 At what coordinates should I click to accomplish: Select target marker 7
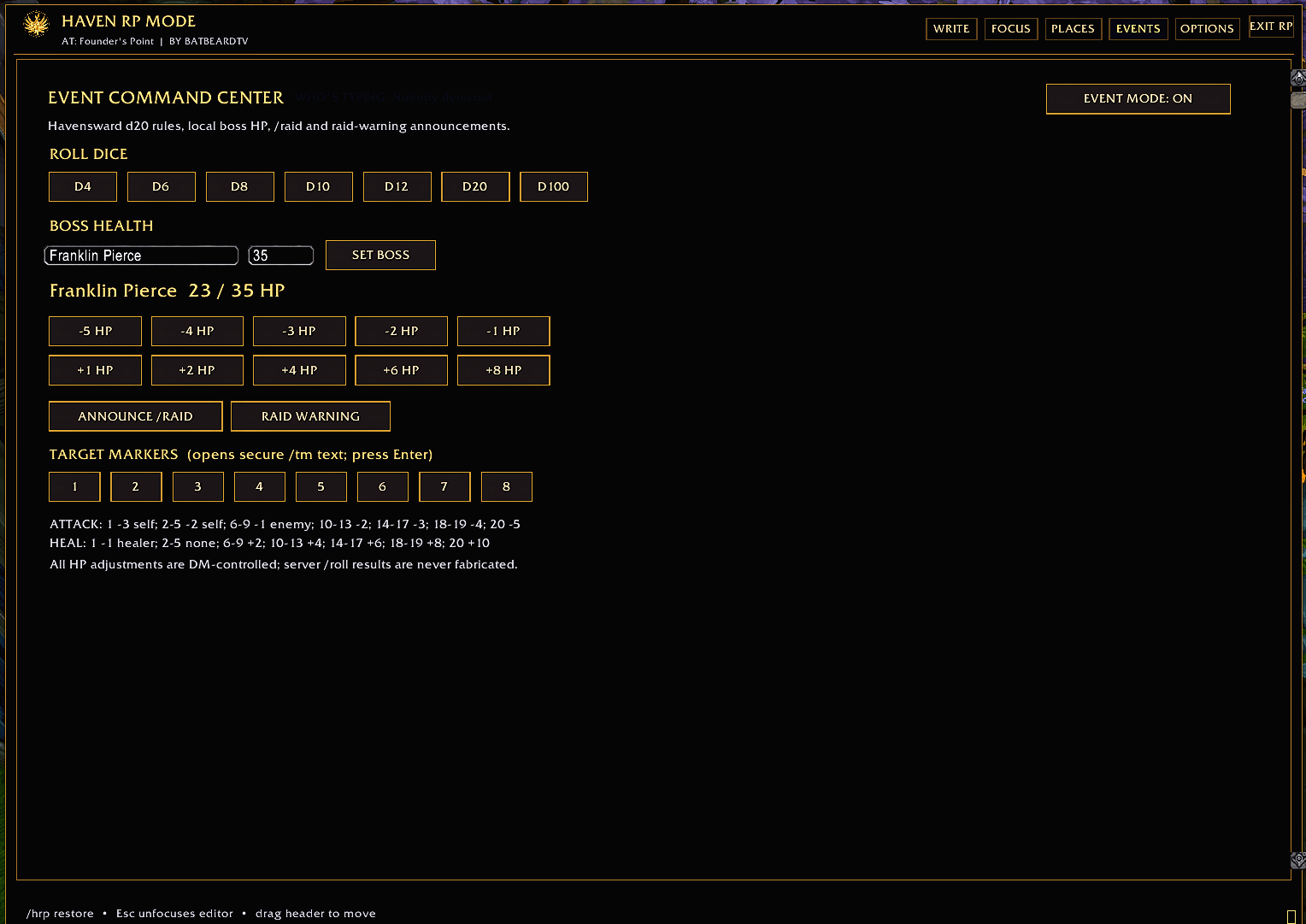click(444, 486)
